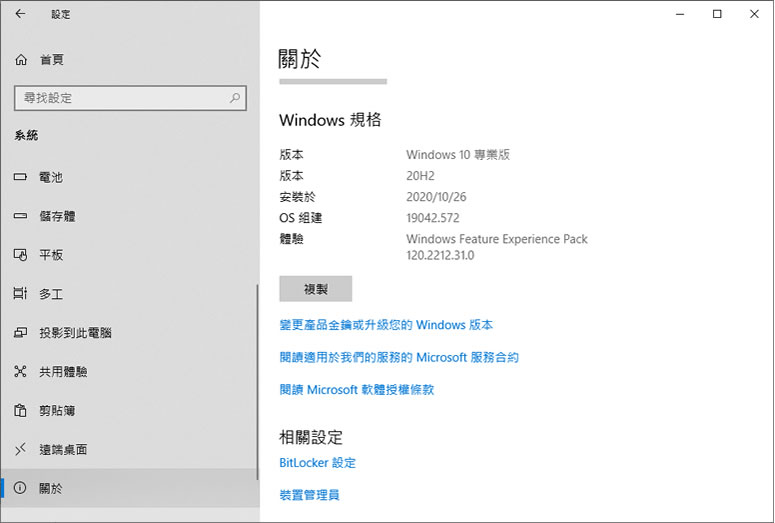Click the remote desktop icon for 遠端桌面

click(x=20, y=449)
